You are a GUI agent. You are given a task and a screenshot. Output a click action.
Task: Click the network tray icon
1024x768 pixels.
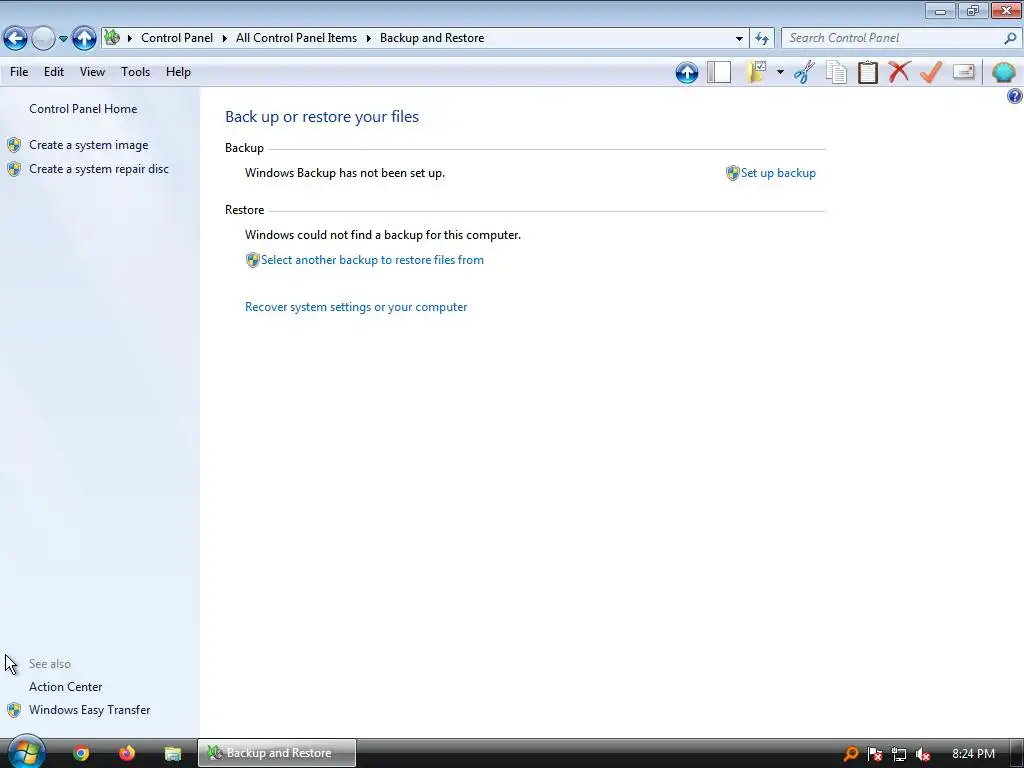pos(899,754)
